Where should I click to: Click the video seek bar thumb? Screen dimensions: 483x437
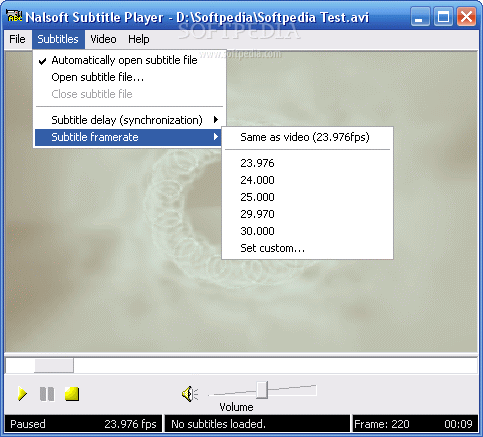tap(54, 365)
